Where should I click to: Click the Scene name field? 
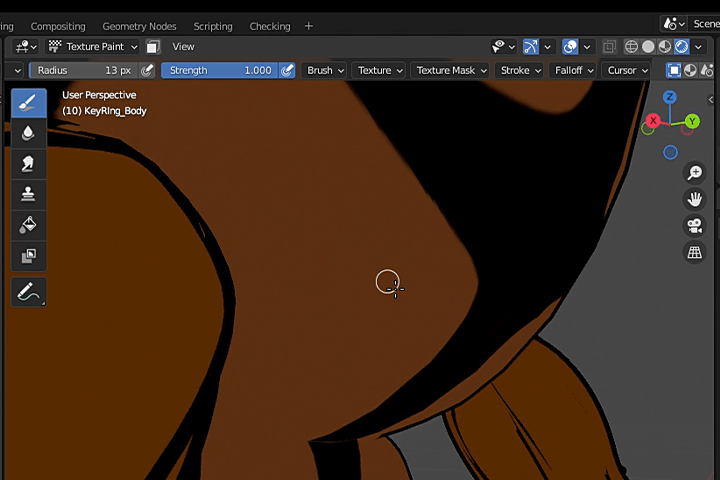point(705,23)
